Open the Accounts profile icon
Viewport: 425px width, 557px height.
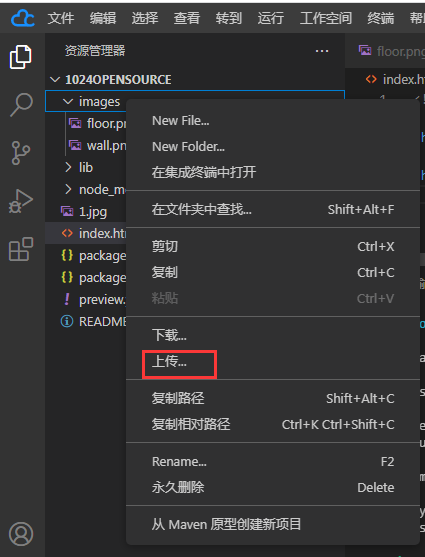[x=21, y=534]
